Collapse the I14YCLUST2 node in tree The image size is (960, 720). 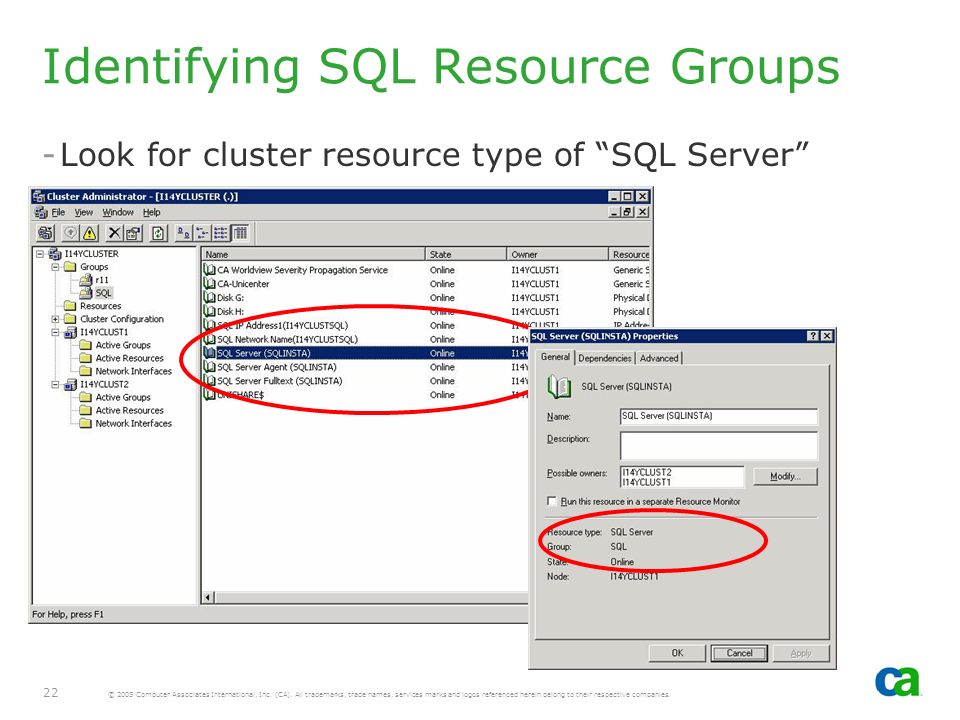tap(55, 384)
